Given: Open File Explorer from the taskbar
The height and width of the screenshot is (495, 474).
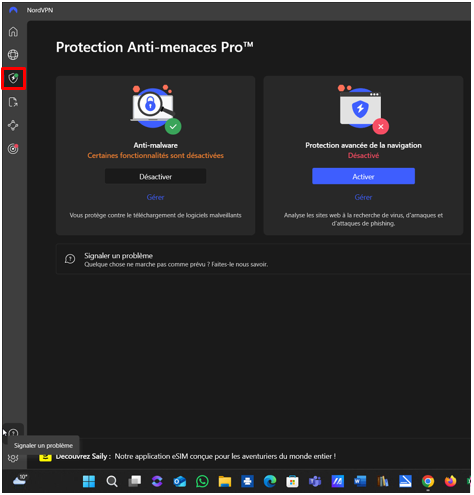Looking at the screenshot, I should pos(225,481).
